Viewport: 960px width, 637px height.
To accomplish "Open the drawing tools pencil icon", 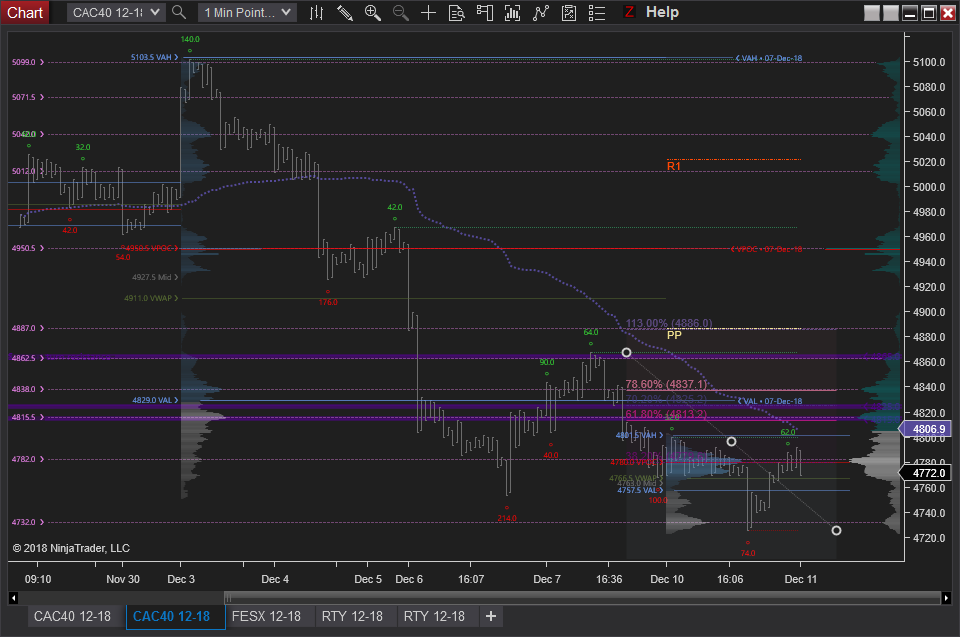I will click(345, 12).
